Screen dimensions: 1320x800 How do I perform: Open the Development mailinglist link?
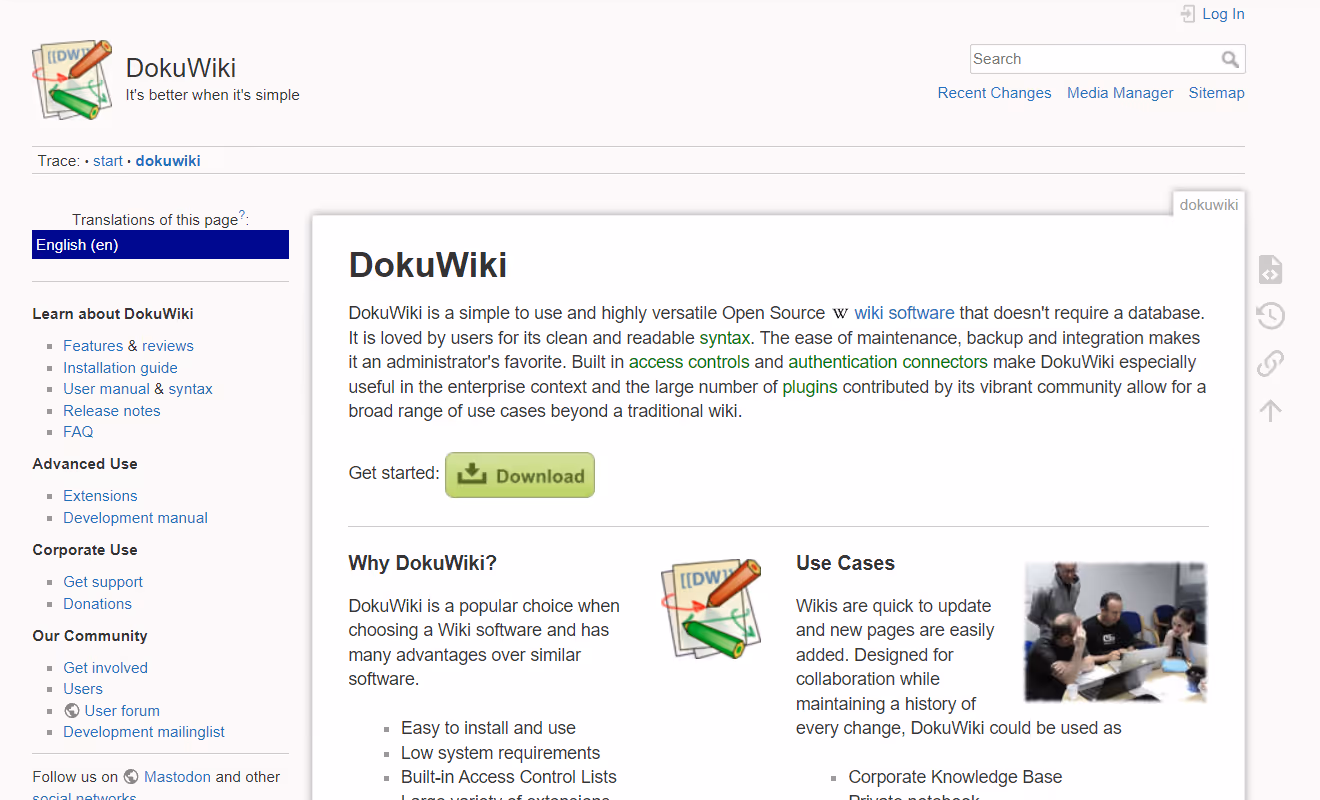click(144, 732)
